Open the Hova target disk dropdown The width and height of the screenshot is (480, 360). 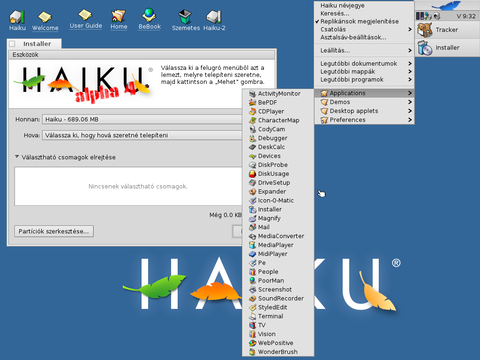point(142,135)
